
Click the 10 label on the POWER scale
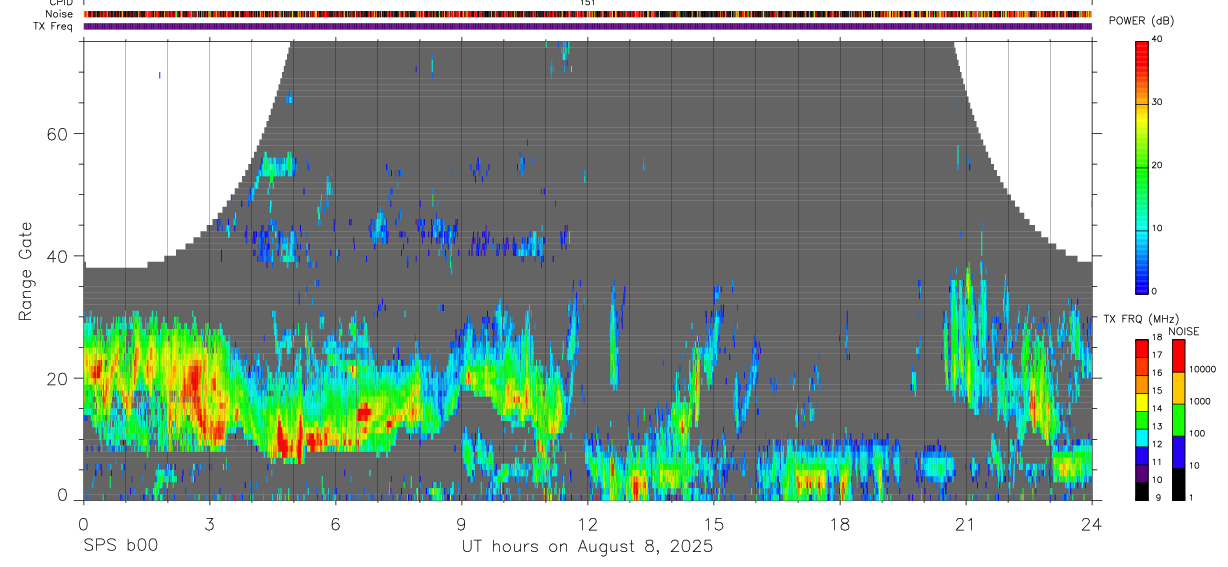pyautogui.click(x=1157, y=228)
